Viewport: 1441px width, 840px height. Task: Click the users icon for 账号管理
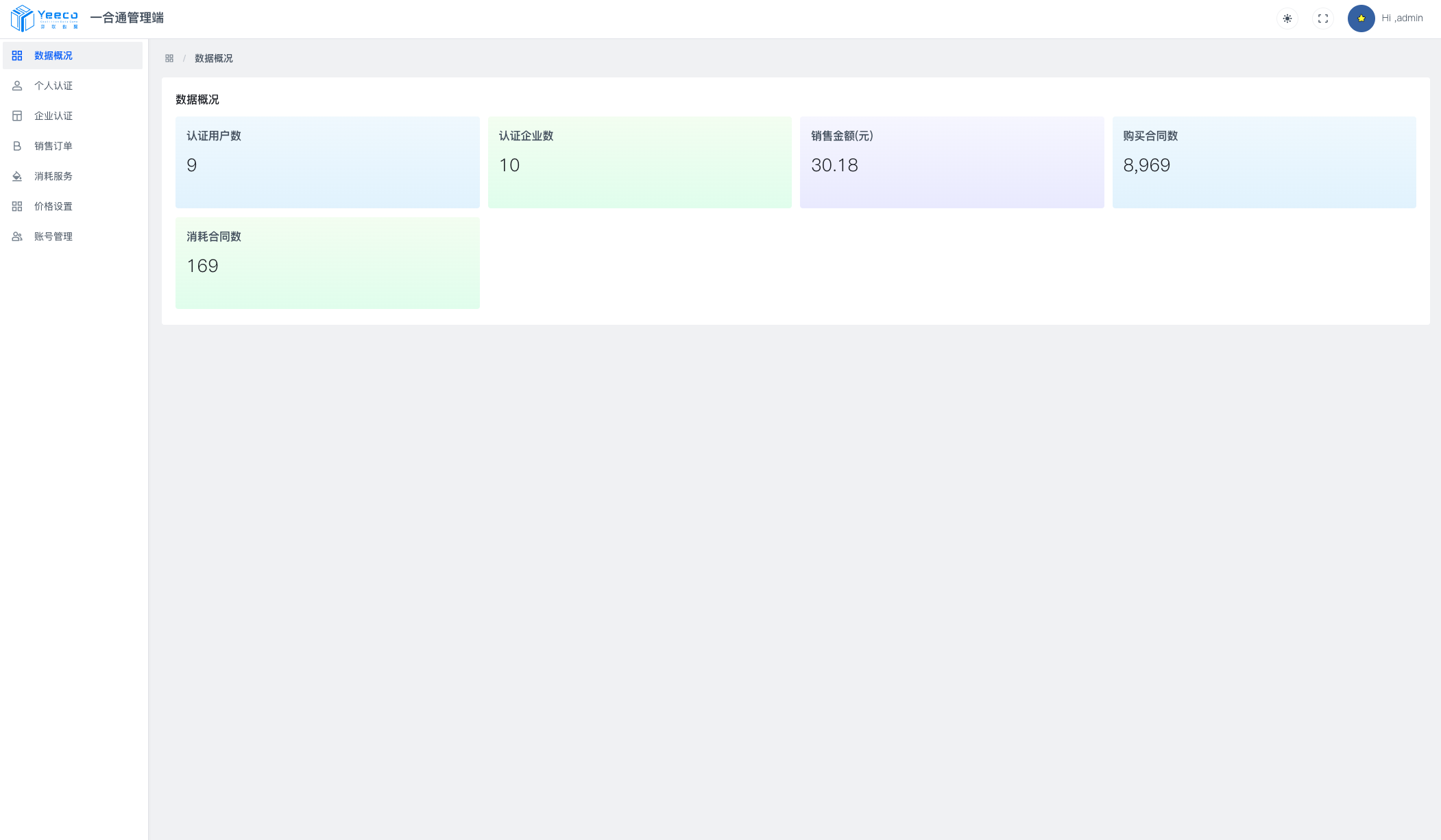coord(17,236)
